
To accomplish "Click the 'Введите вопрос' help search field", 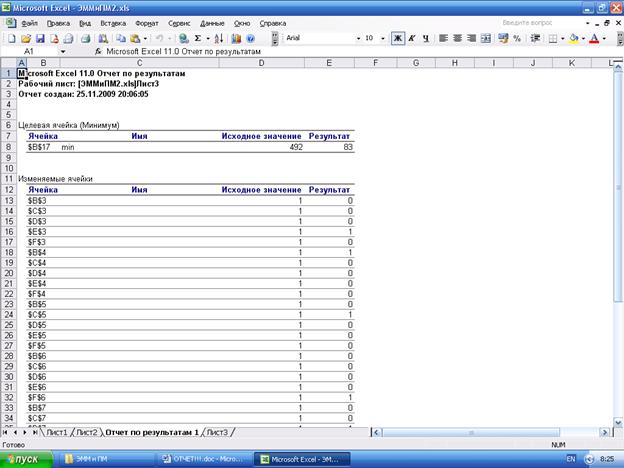I will coord(541,23).
